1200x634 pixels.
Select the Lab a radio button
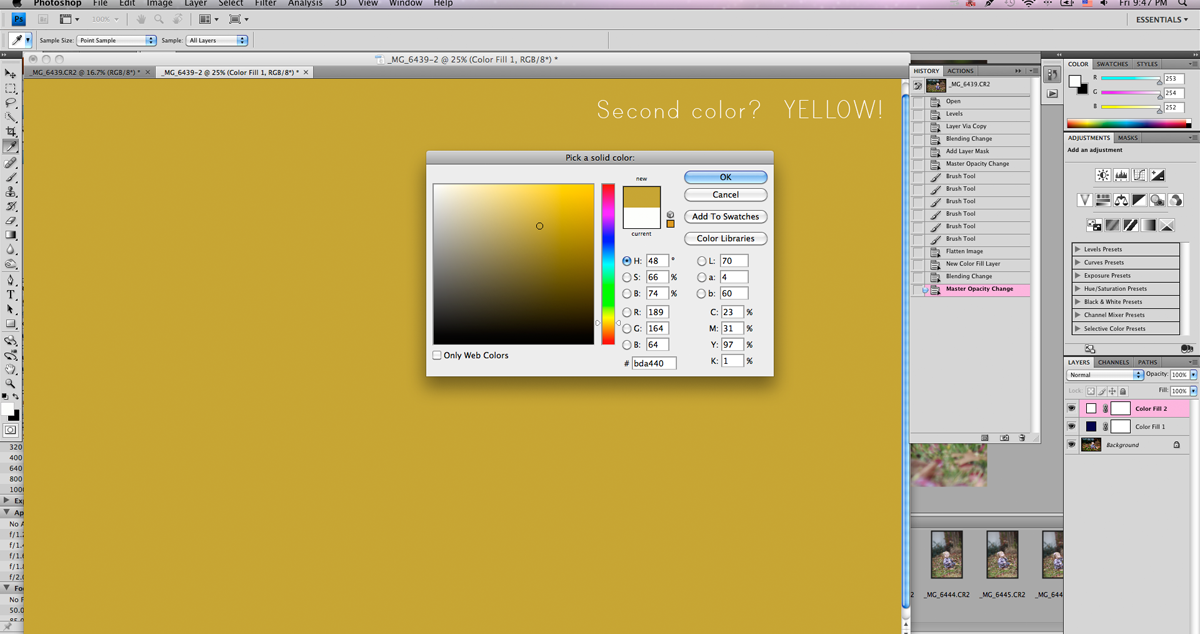click(x=701, y=277)
